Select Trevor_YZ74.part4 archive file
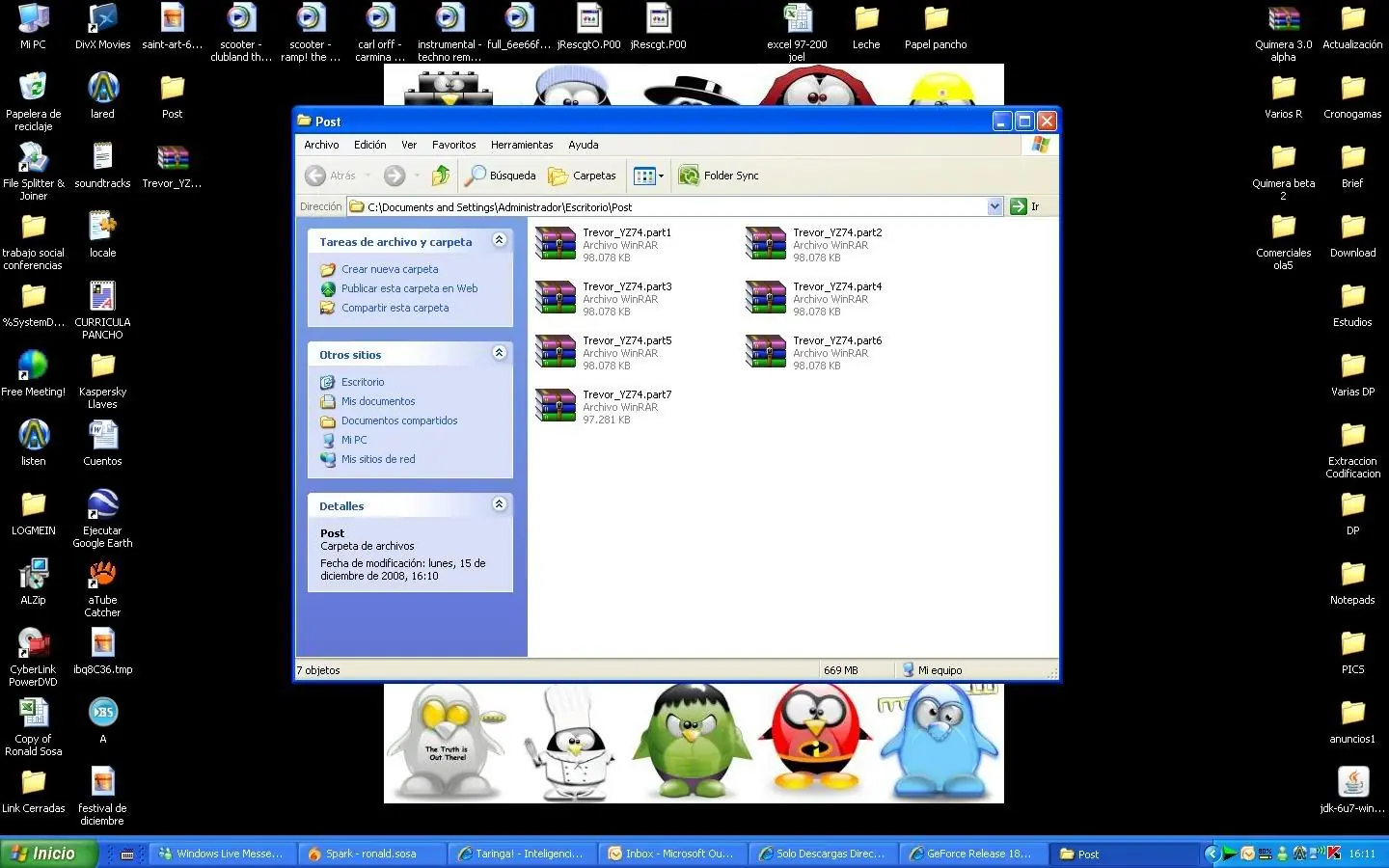 coord(814,299)
